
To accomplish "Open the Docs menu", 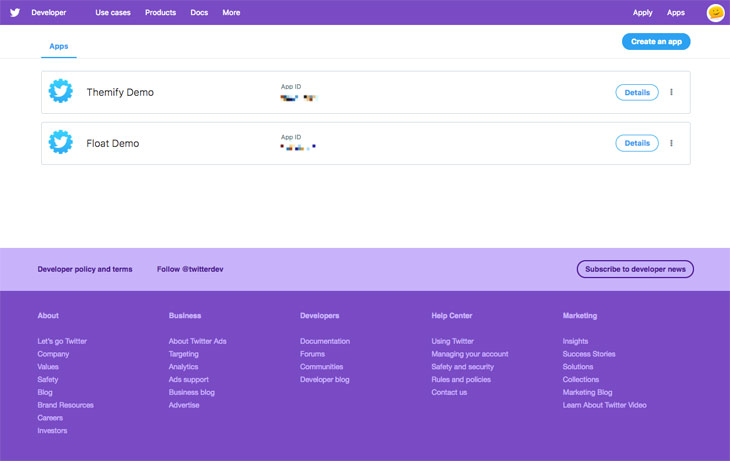I will coord(199,13).
